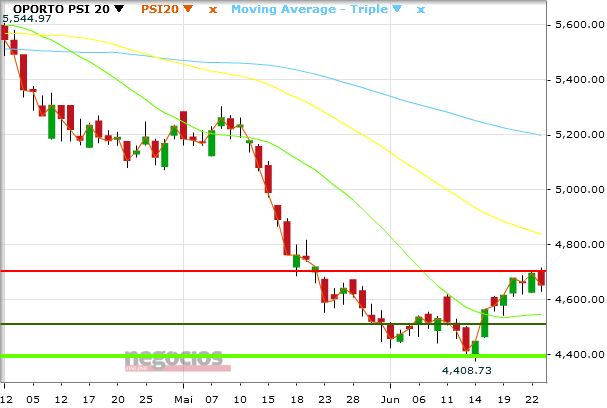Click the 14 date axis label
The image size is (607, 408).
point(475,399)
